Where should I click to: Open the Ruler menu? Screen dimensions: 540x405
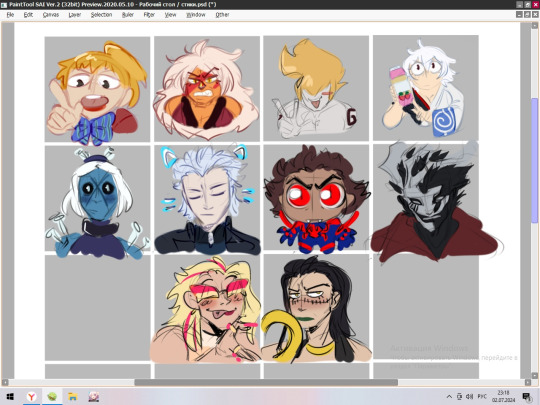click(x=128, y=14)
